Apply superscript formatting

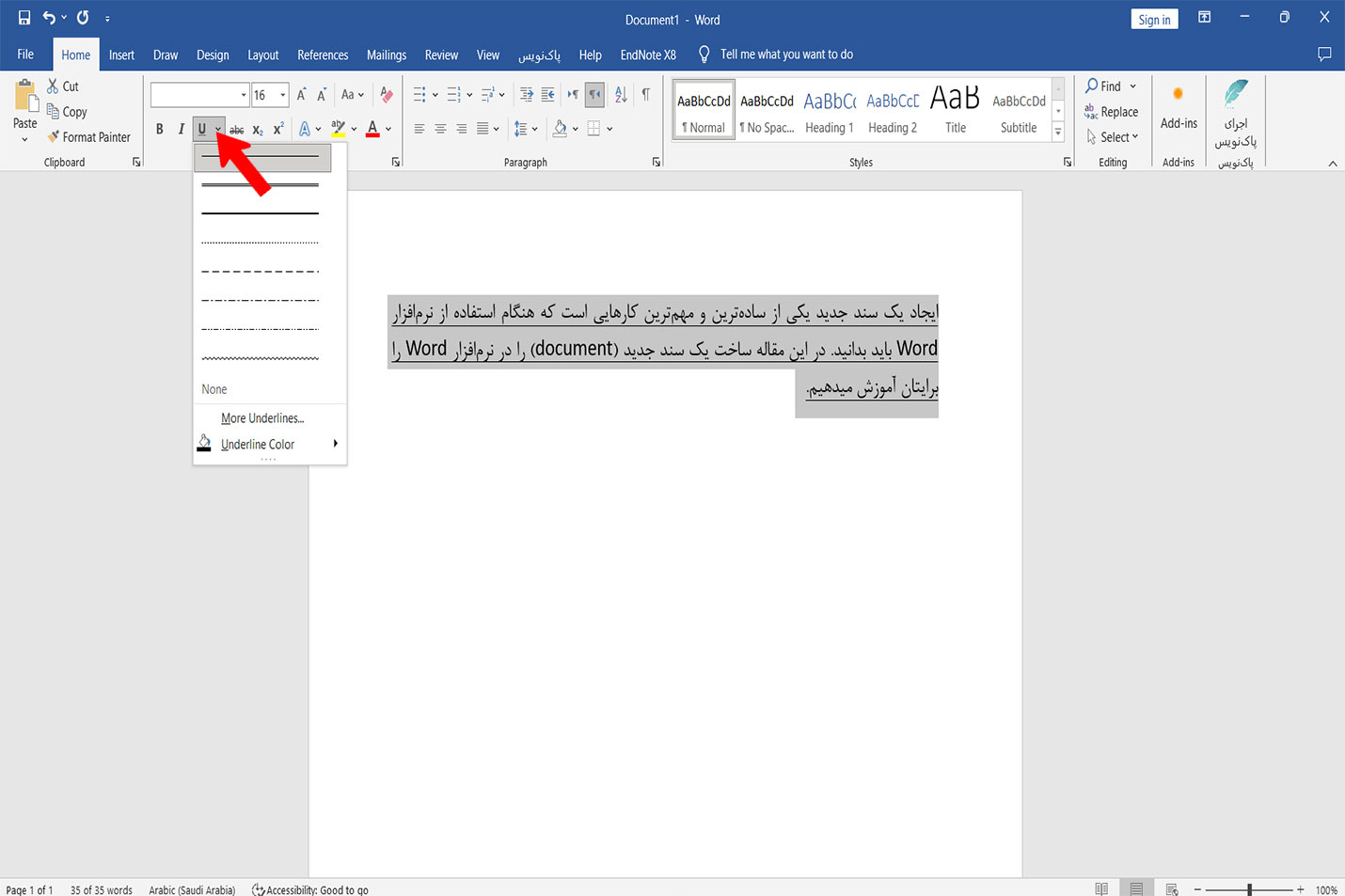click(278, 129)
